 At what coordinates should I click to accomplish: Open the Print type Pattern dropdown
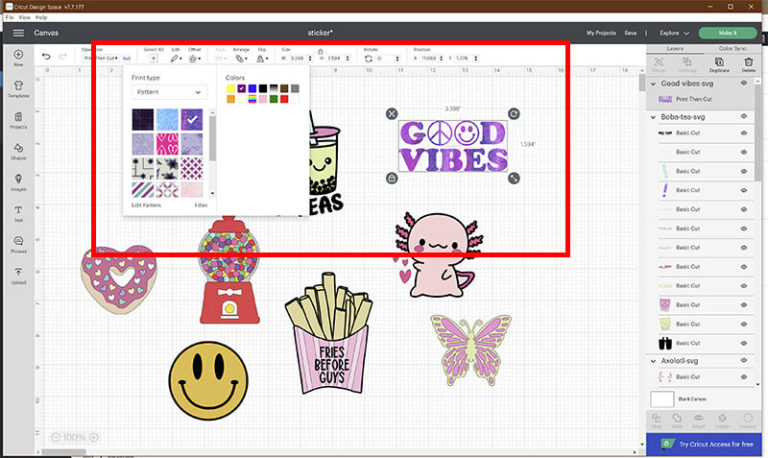pos(169,92)
